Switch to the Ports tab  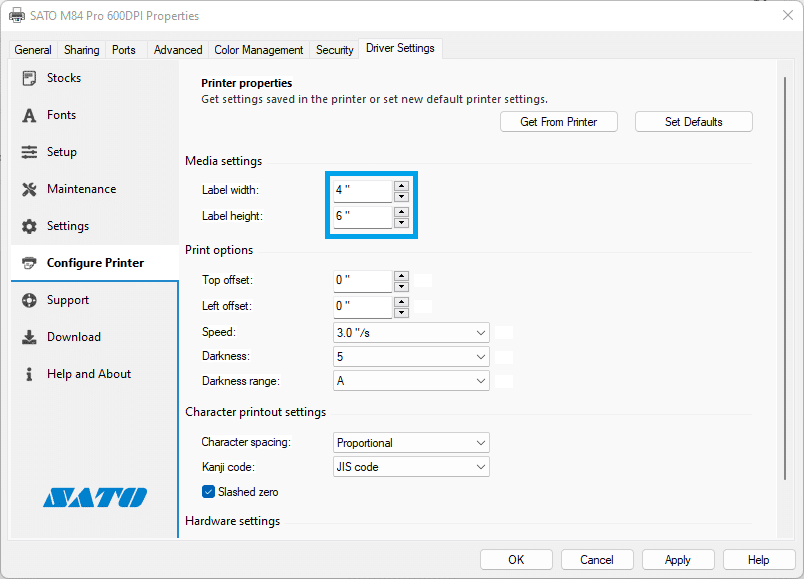pos(124,50)
